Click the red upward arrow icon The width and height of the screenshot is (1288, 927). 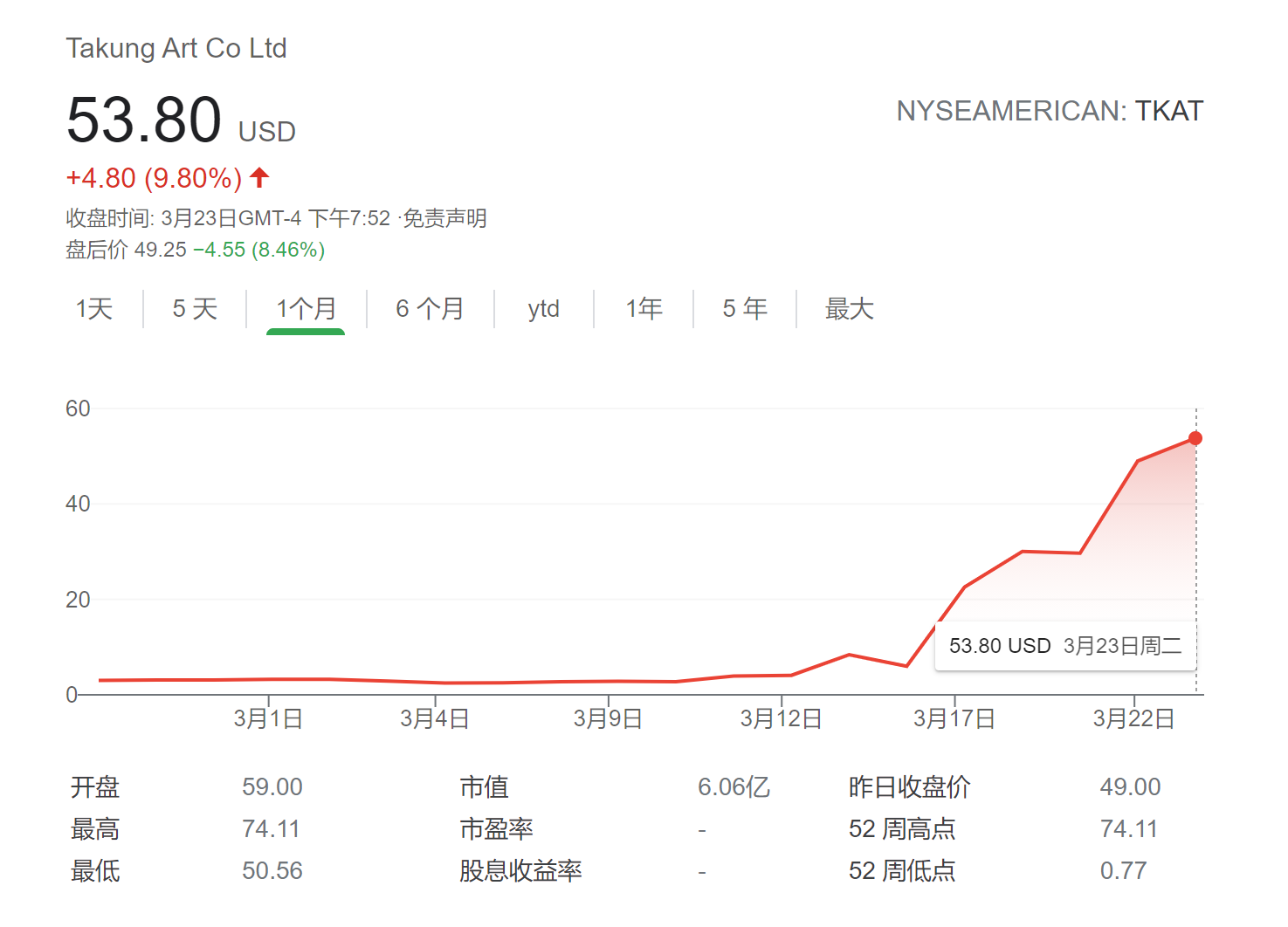coord(259,178)
